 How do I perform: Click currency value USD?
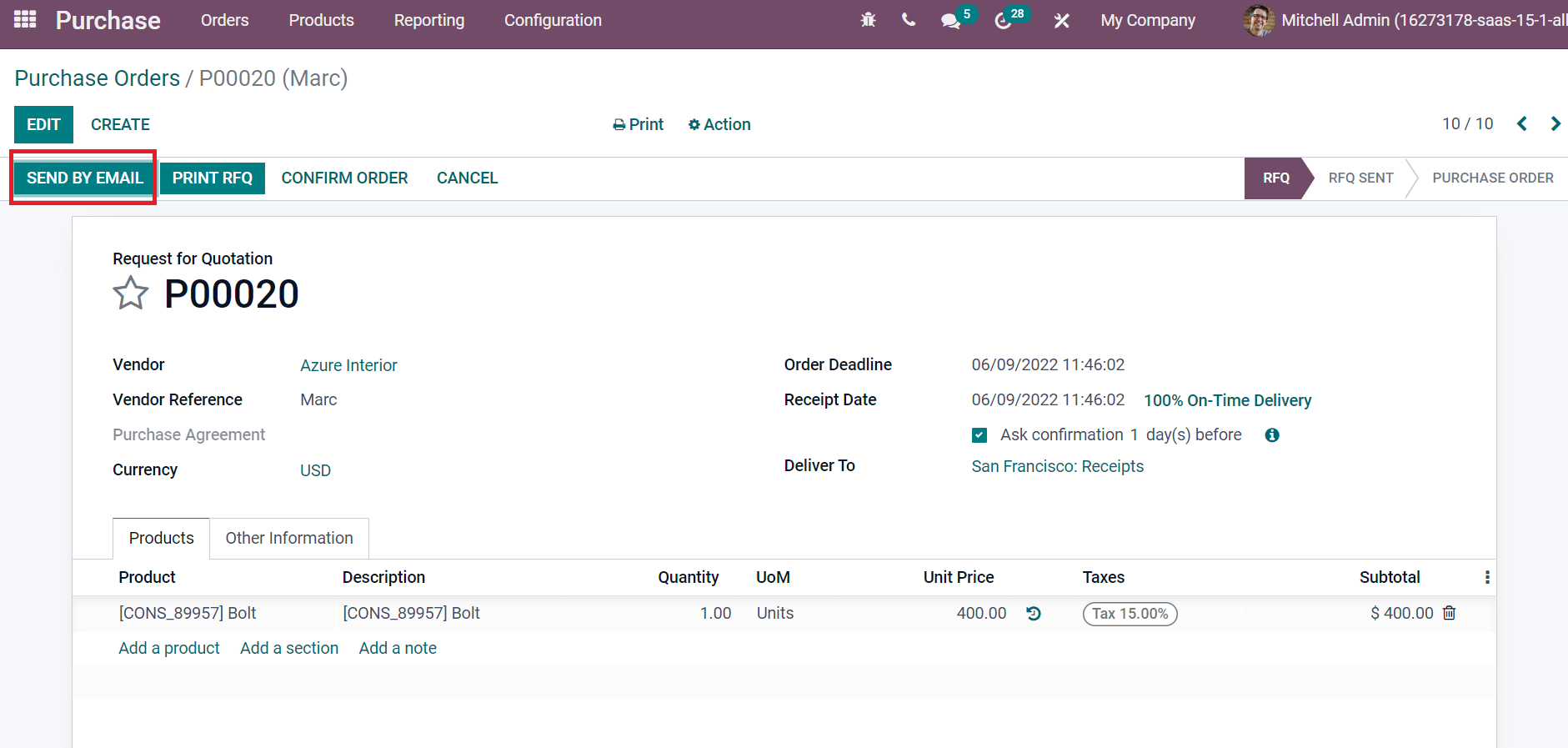(315, 470)
